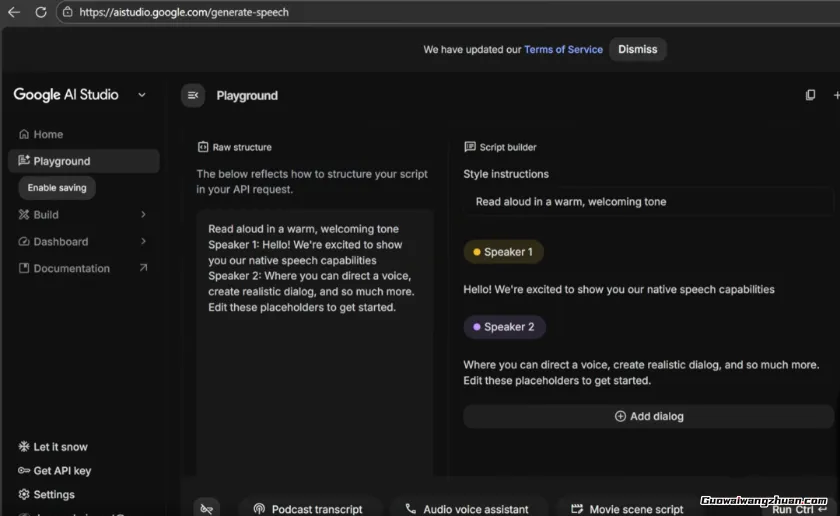Select Playground in the sidebar
Image resolution: width=840 pixels, height=516 pixels.
coord(62,161)
